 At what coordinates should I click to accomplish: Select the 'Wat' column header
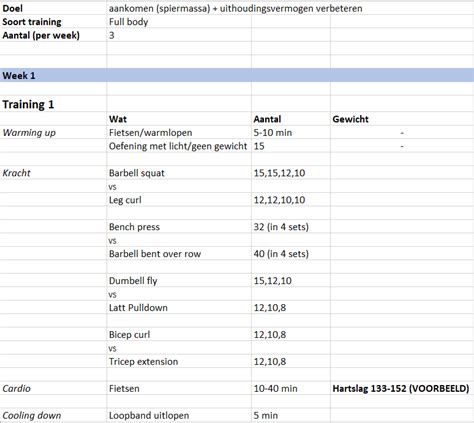coord(179,119)
